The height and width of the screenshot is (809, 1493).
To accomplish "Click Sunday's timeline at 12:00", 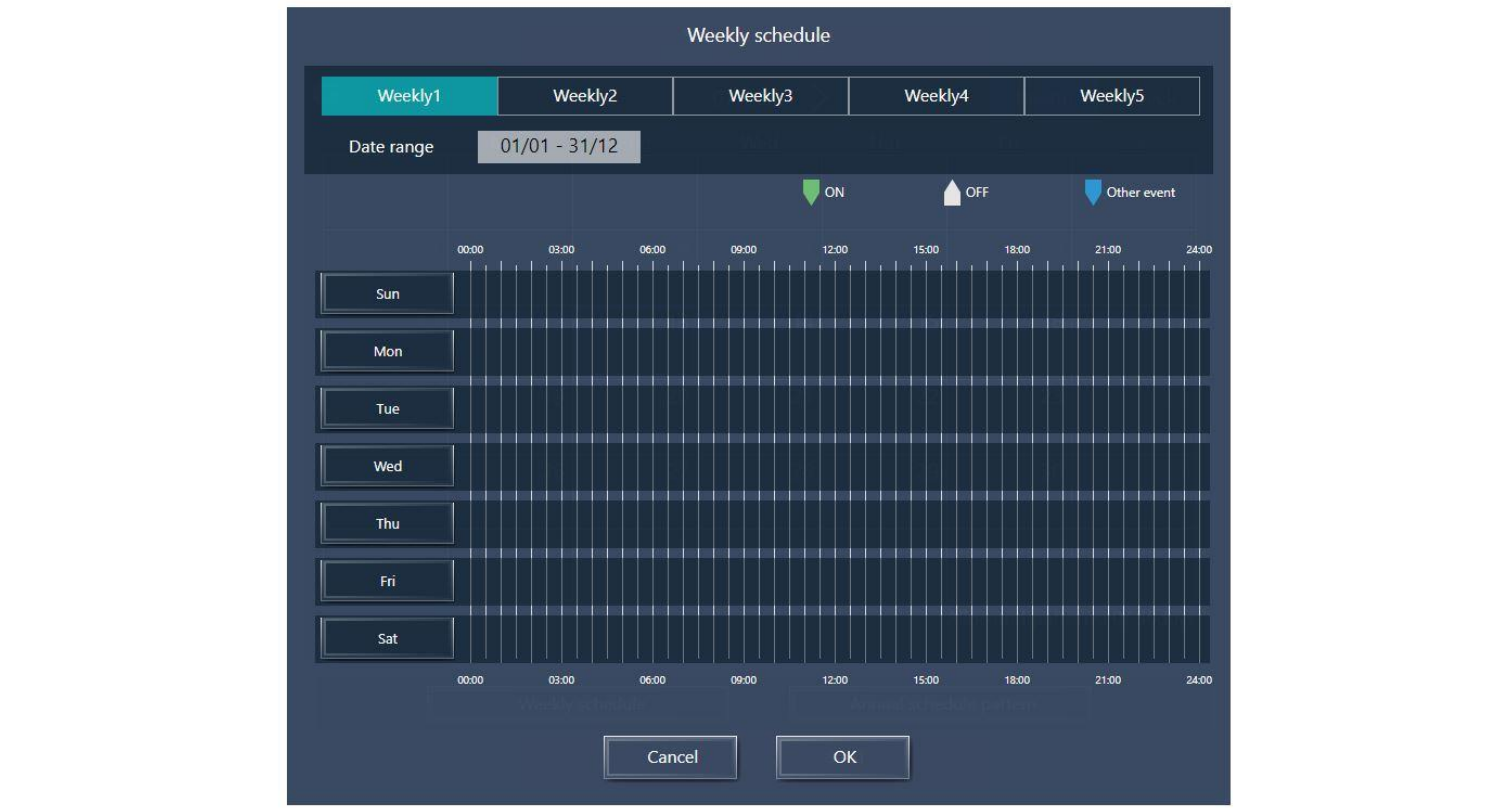I will tap(835, 294).
